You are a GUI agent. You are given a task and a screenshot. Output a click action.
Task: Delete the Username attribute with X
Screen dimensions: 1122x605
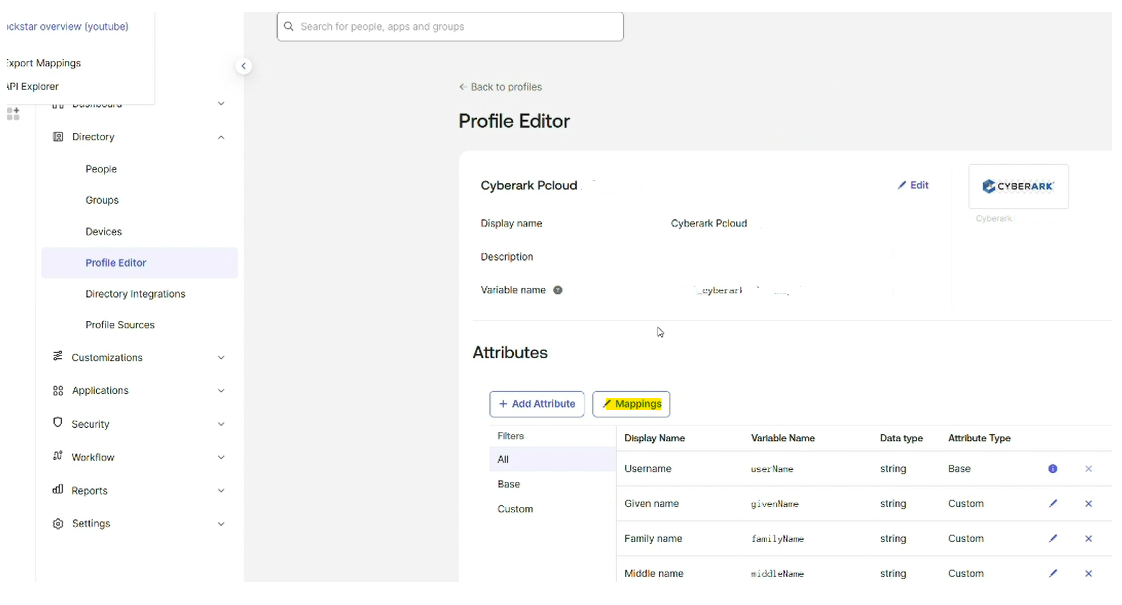click(1088, 469)
